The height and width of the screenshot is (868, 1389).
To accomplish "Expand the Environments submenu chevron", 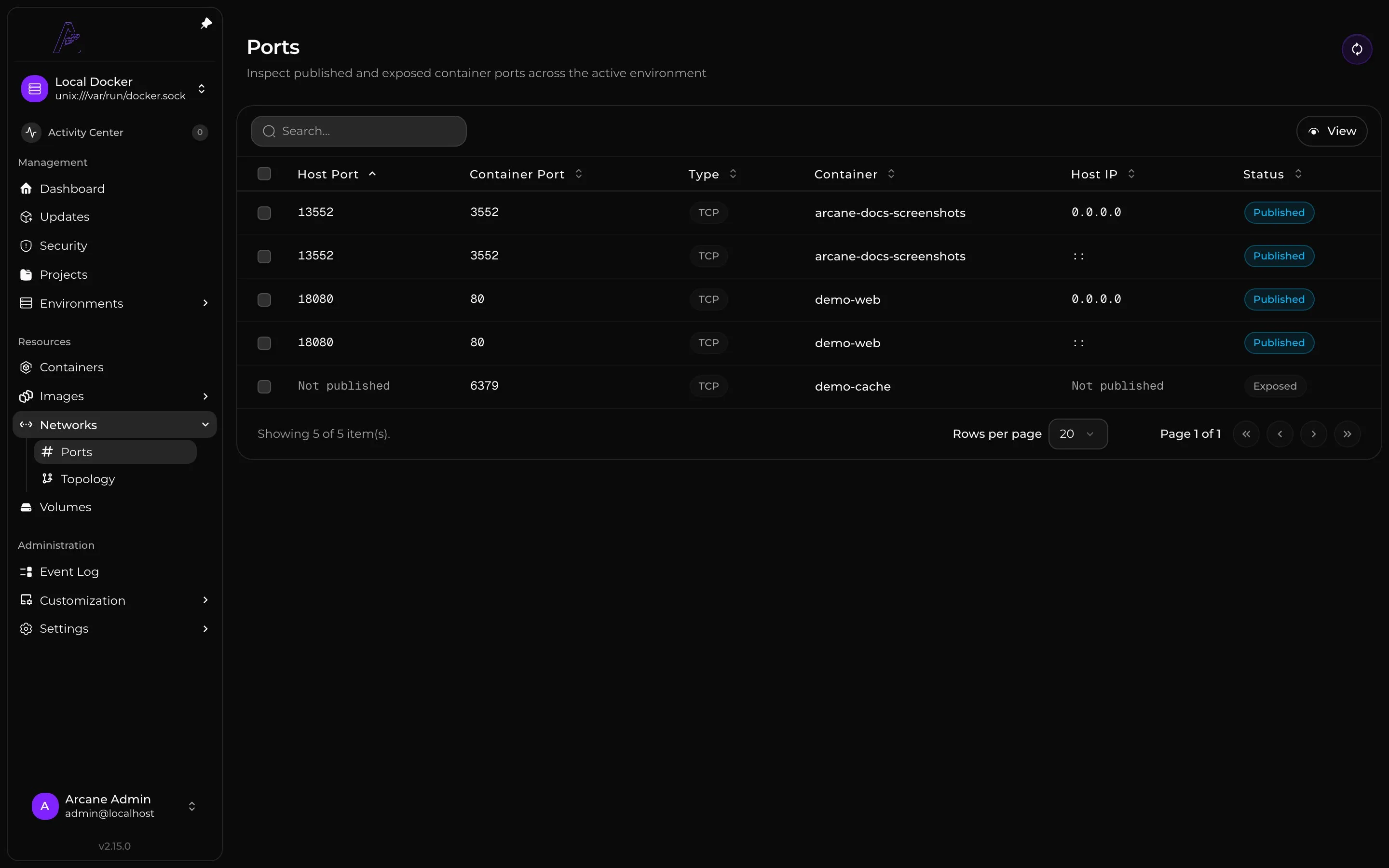I will (x=205, y=303).
